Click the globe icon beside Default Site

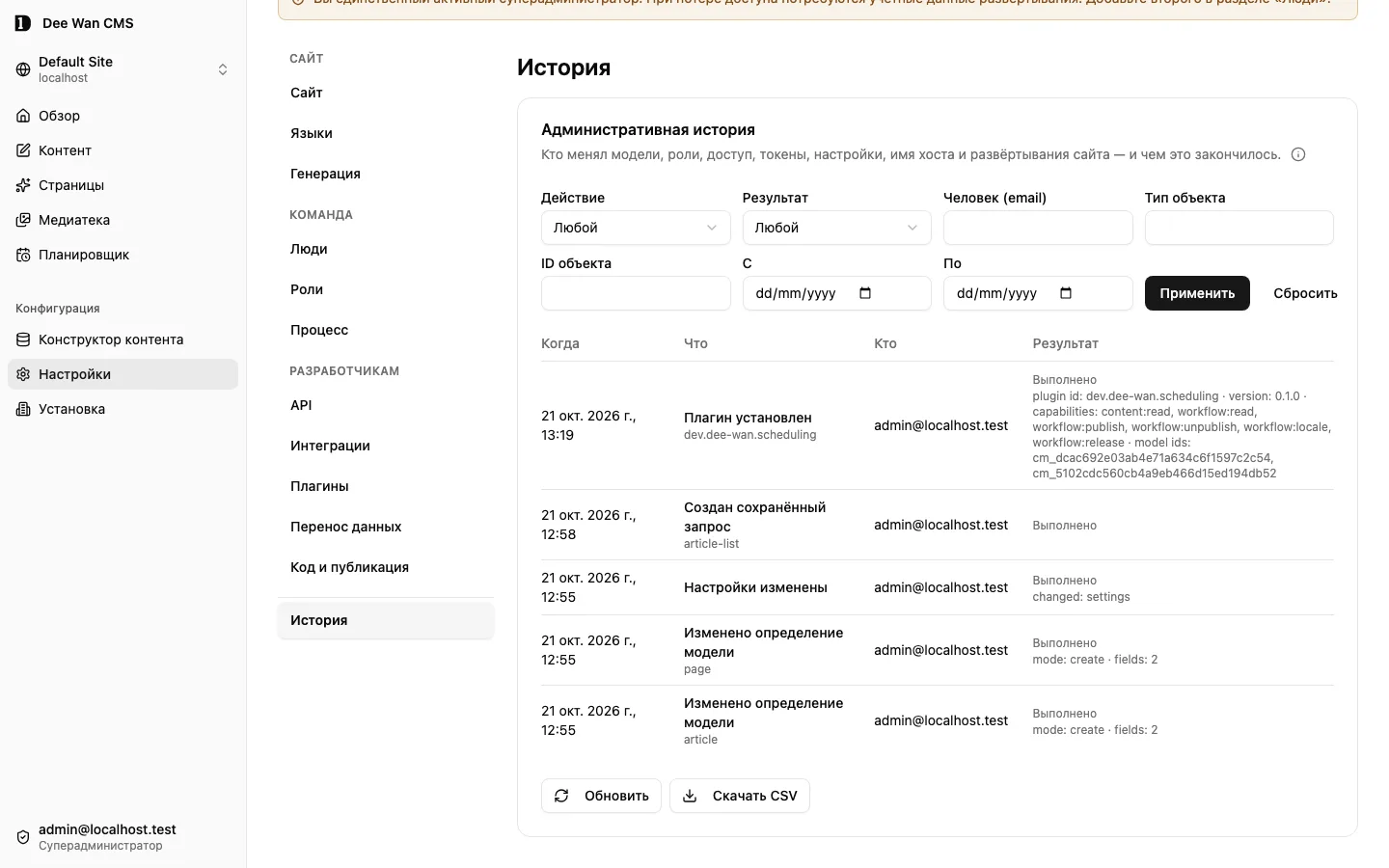[x=23, y=69]
